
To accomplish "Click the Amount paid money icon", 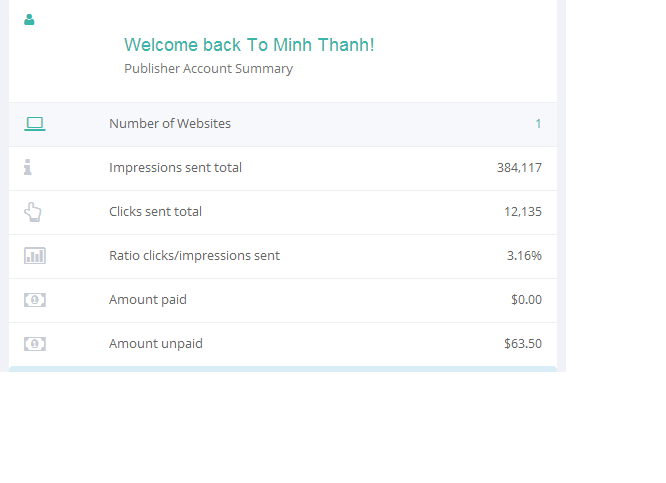I will (35, 300).
